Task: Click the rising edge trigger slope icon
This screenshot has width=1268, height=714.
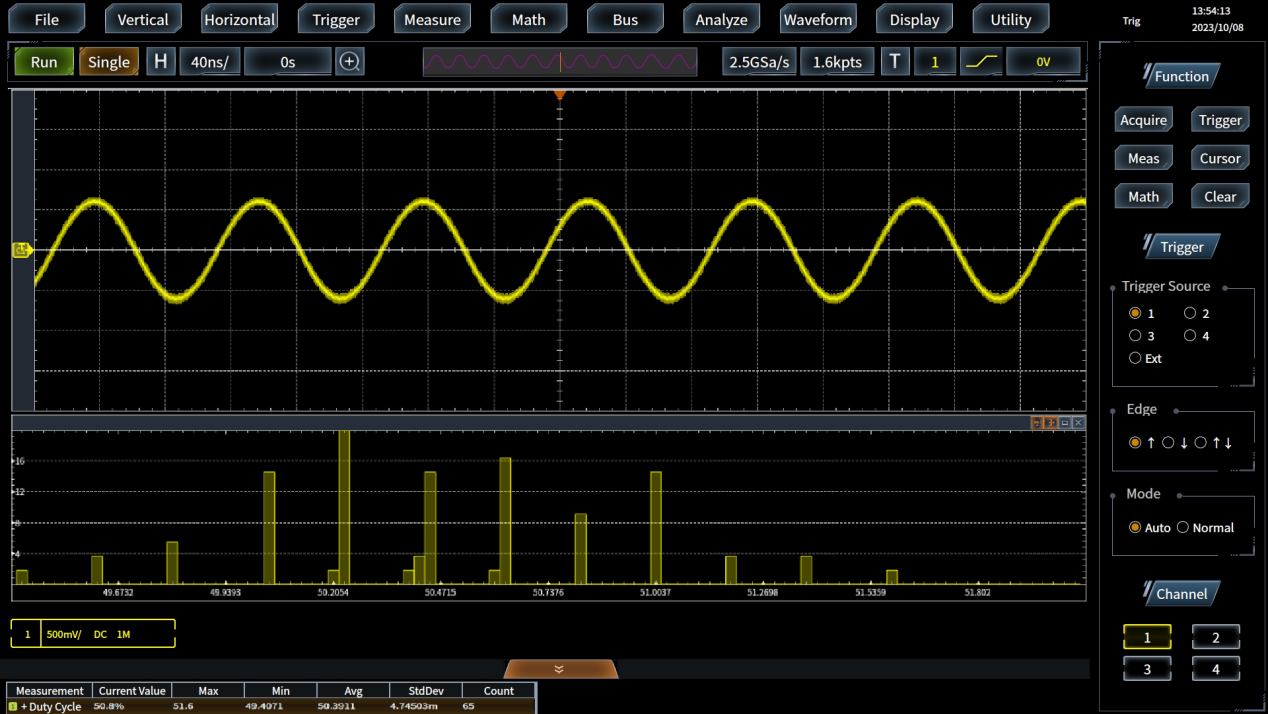Action: coord(982,62)
